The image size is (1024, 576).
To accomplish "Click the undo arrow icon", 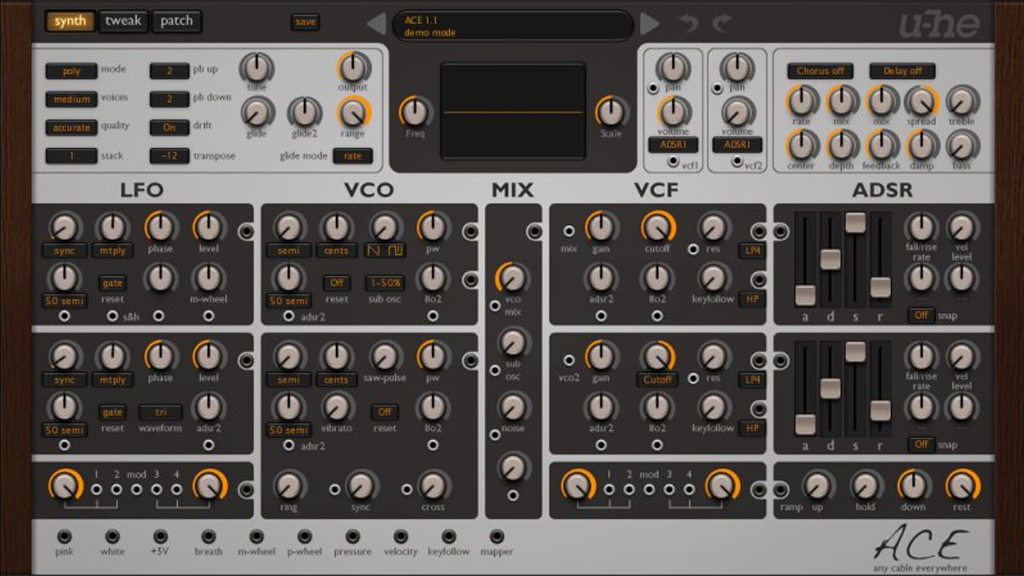I will pyautogui.click(x=688, y=24).
